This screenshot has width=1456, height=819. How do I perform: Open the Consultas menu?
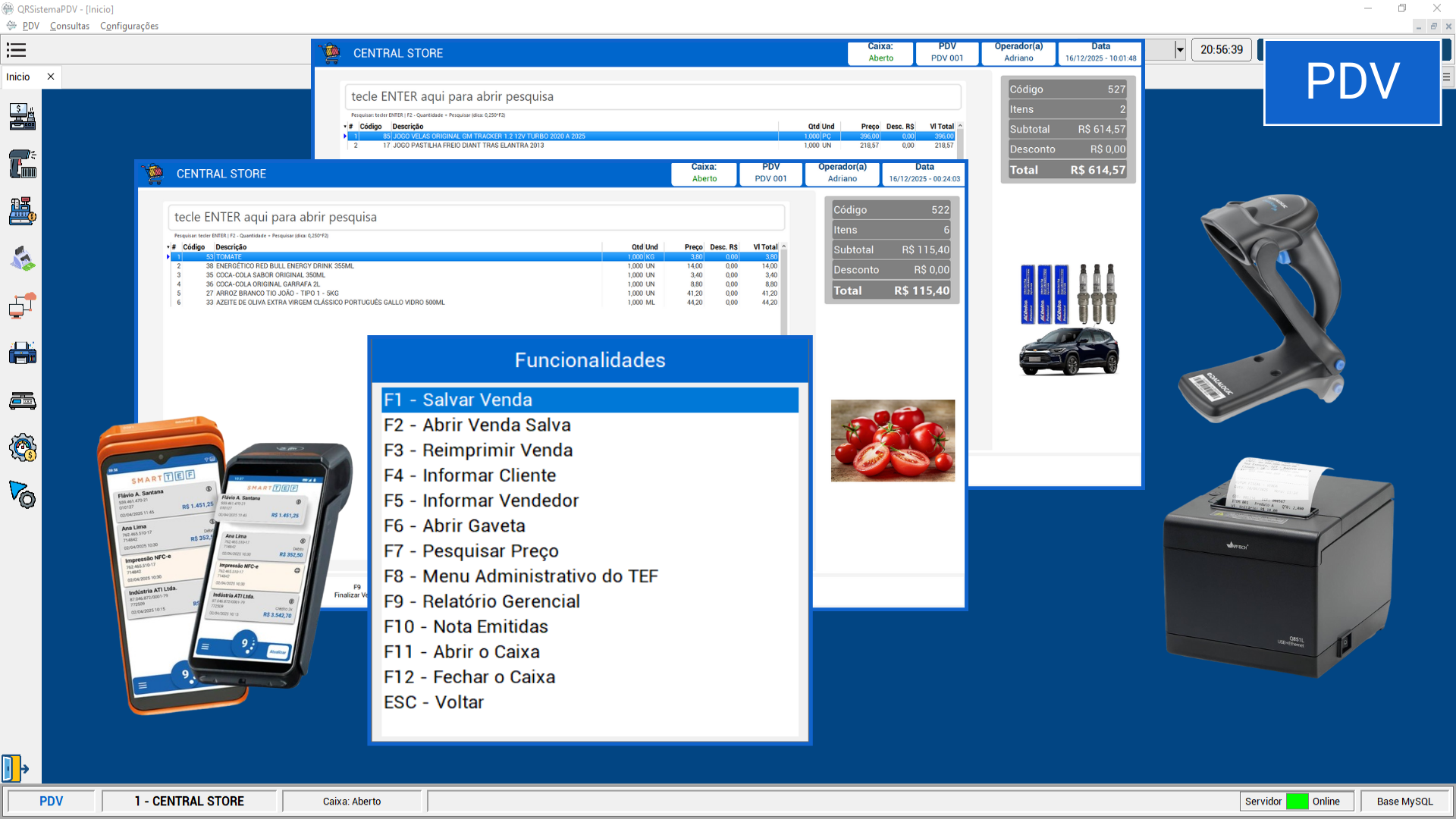coord(69,26)
